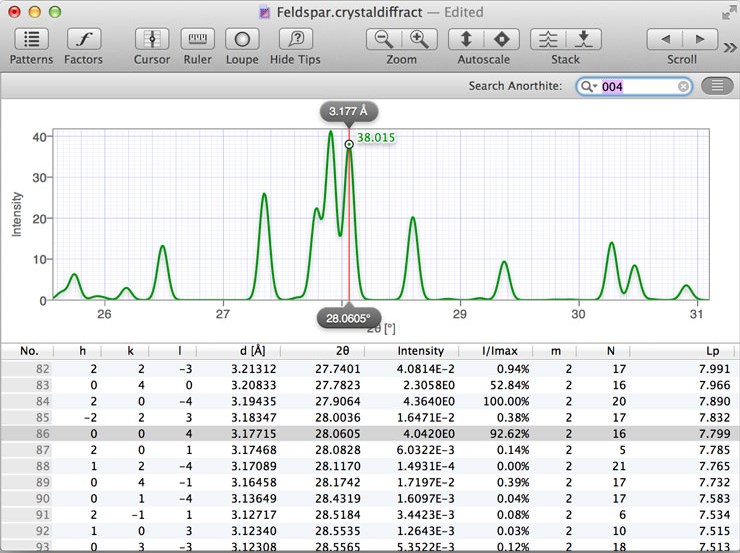This screenshot has height=553, width=740.
Task: Click the first Stack button
Action: (x=547, y=40)
